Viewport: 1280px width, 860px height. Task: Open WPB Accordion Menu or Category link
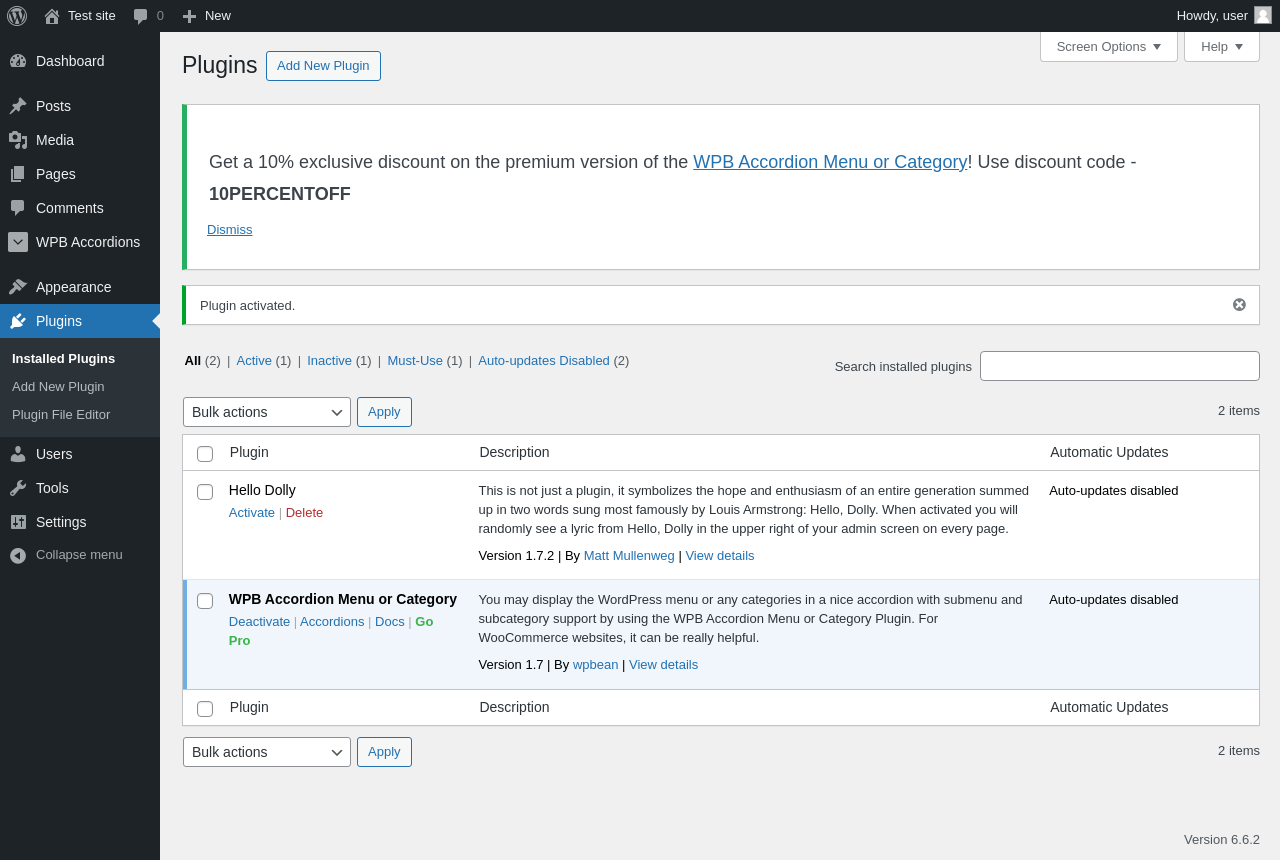point(830,162)
